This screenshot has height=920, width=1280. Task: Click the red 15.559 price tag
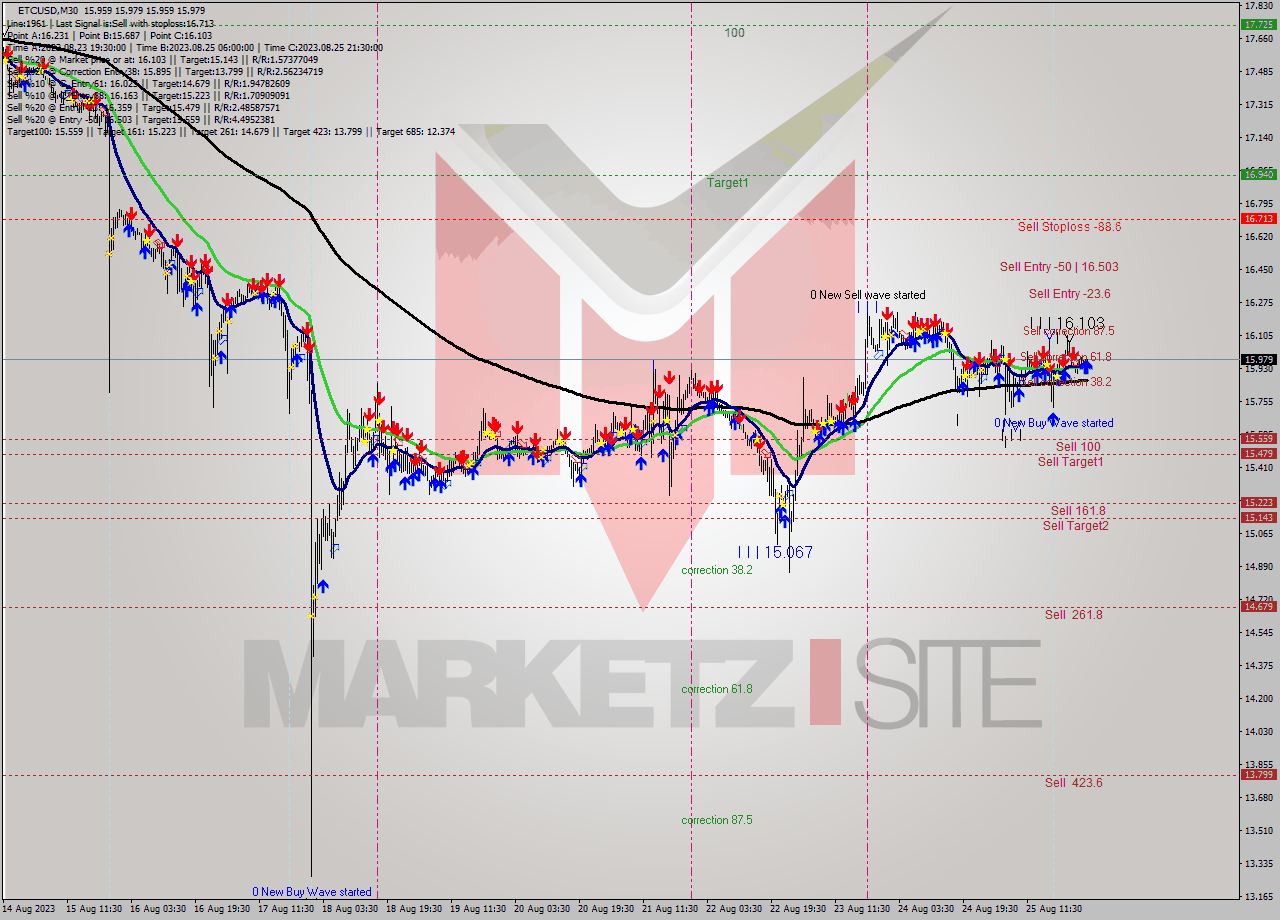pos(1257,439)
